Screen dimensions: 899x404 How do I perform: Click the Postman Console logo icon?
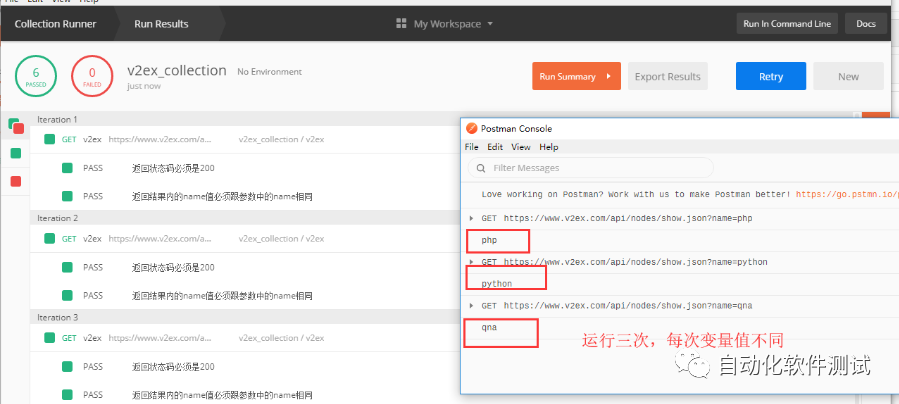click(x=471, y=128)
